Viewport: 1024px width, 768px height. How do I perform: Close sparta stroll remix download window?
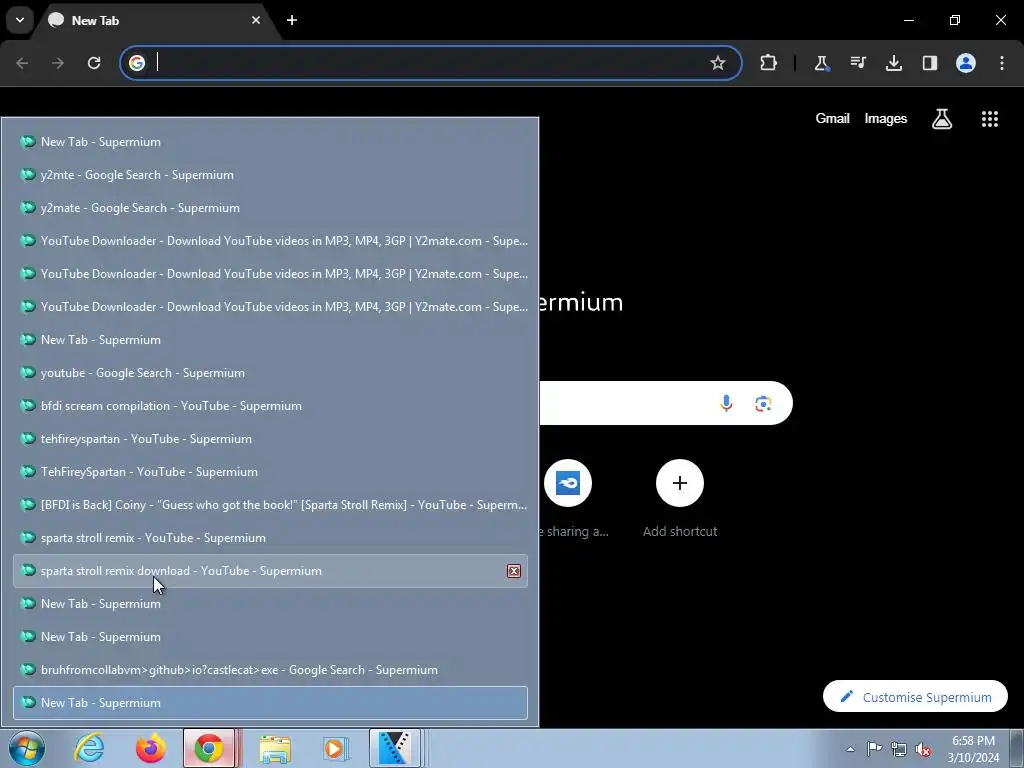pos(514,571)
